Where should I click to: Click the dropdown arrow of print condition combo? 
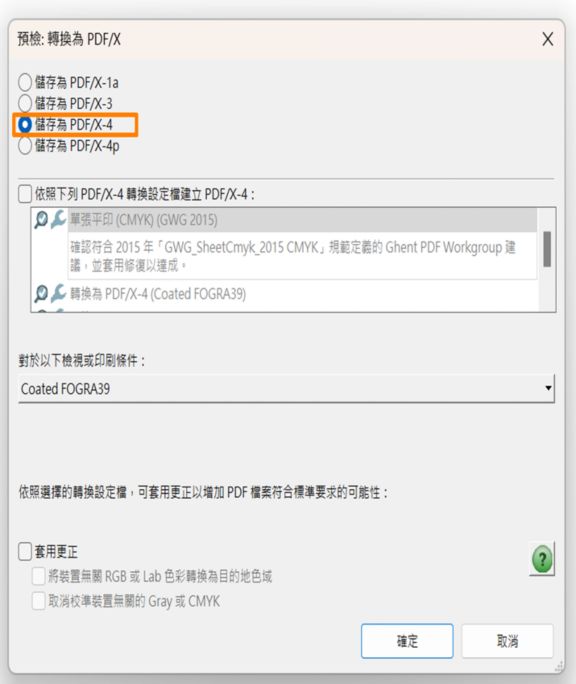(x=548, y=388)
